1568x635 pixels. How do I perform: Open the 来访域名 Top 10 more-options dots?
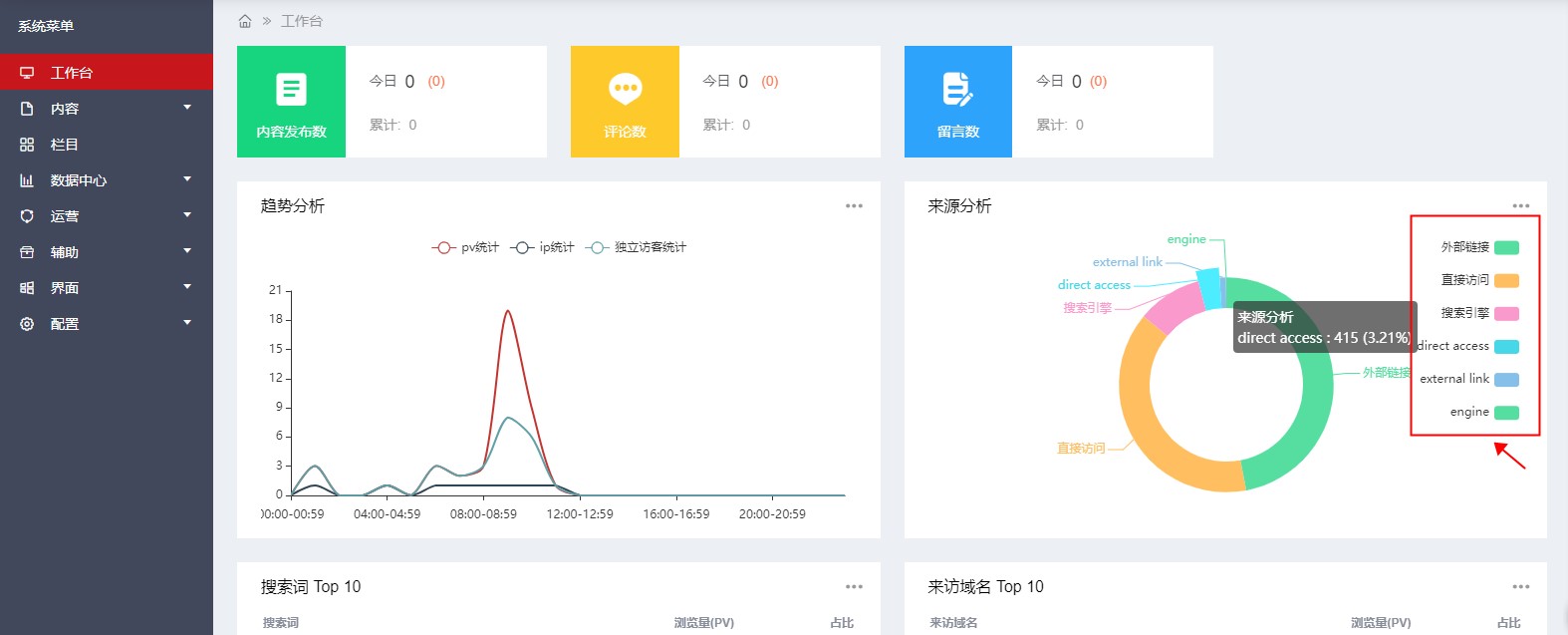click(1520, 587)
